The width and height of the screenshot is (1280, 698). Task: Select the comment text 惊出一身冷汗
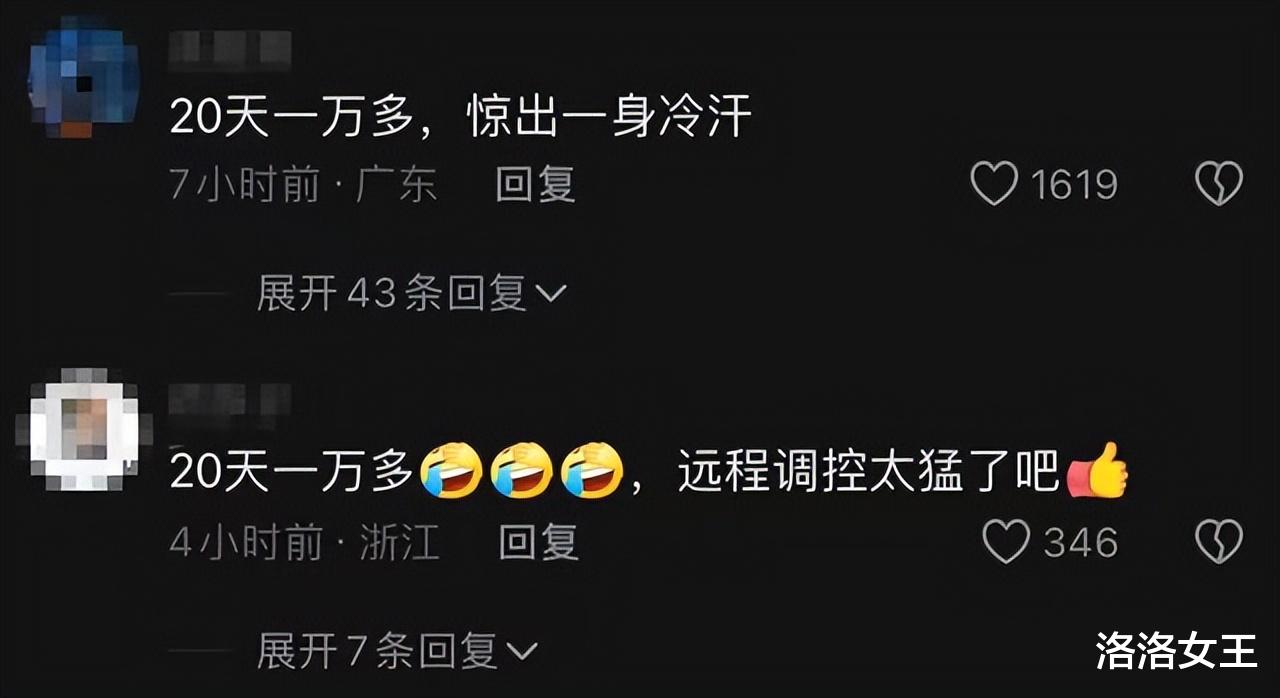click(609, 119)
